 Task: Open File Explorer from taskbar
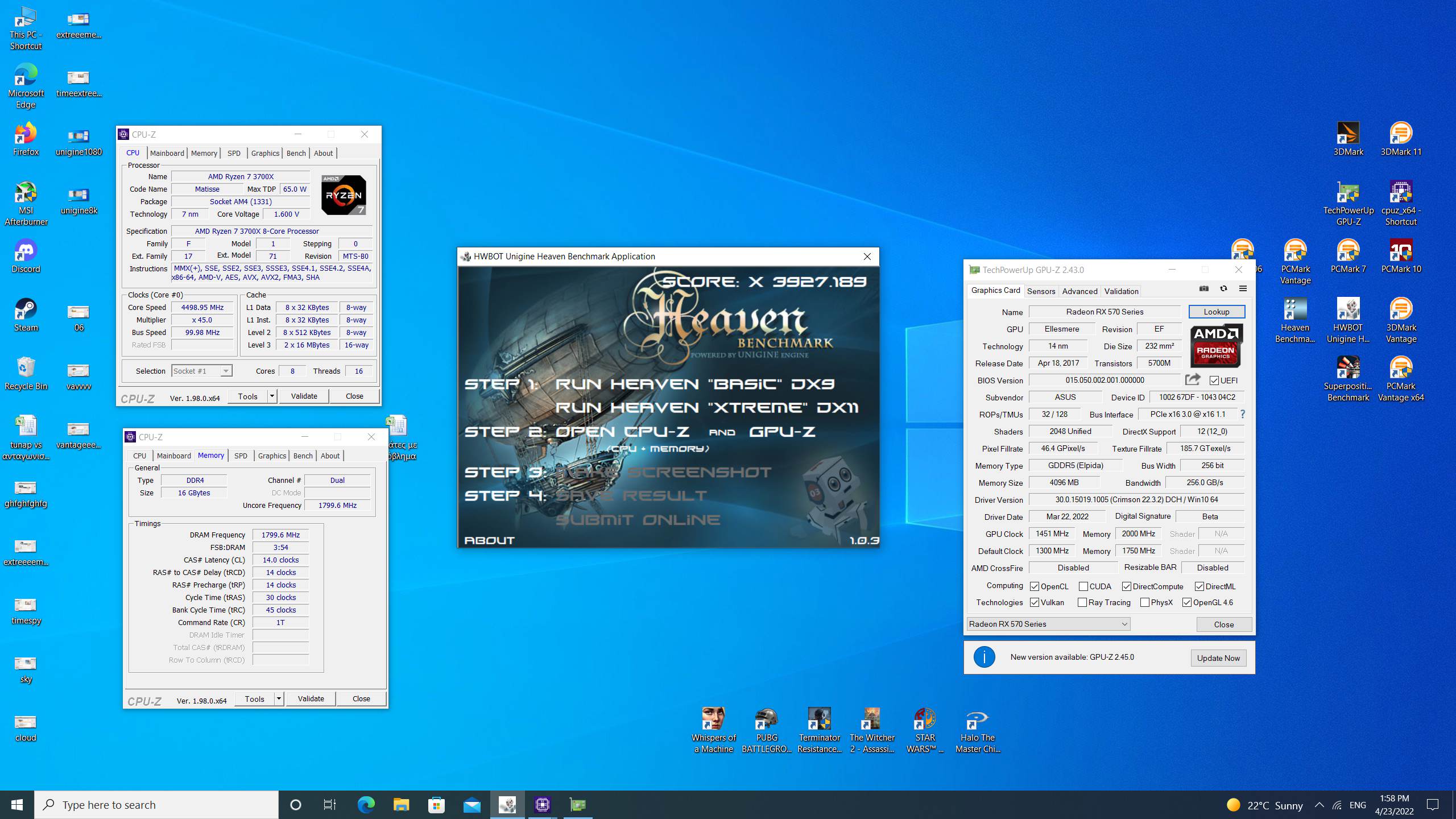point(402,804)
